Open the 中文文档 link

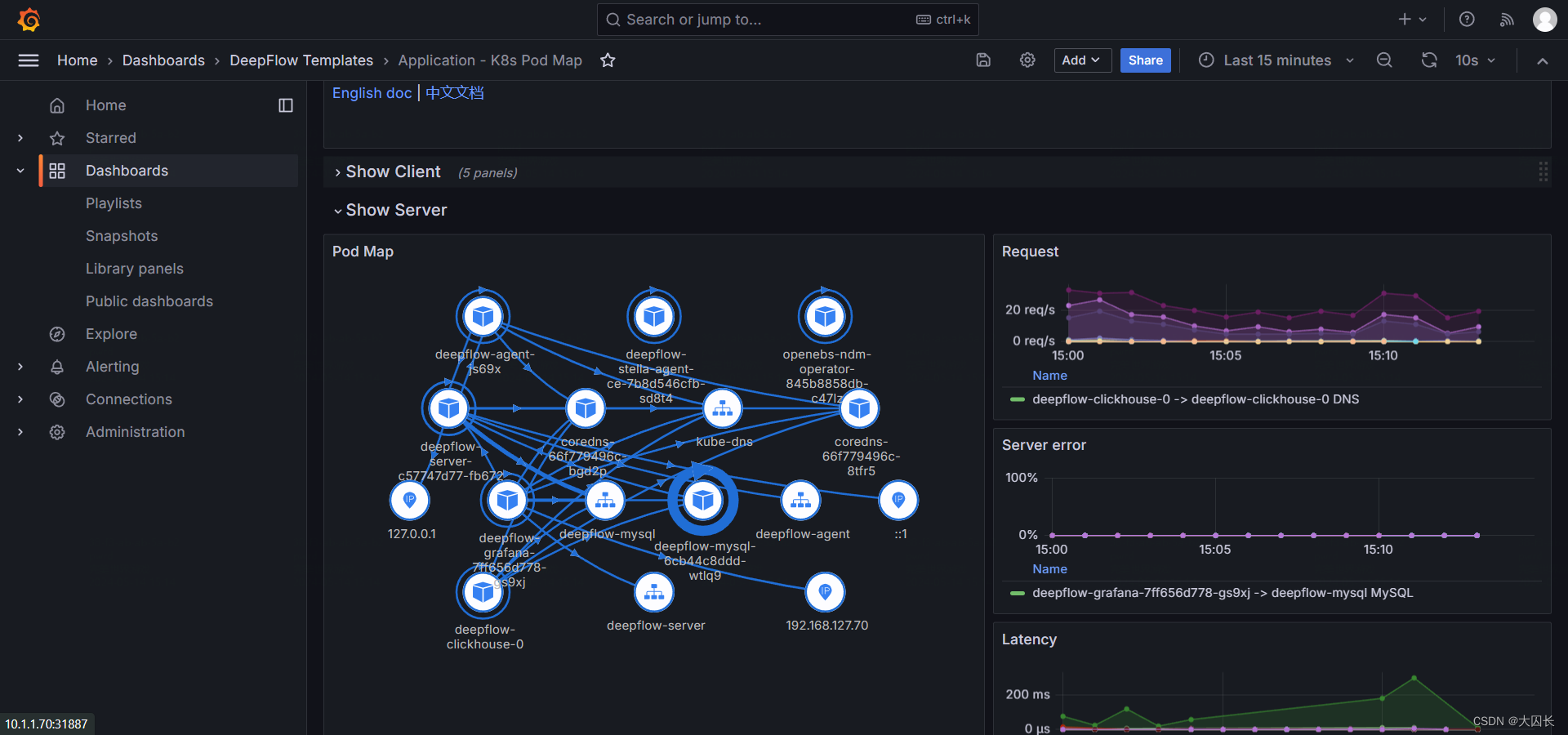pyautogui.click(x=455, y=93)
